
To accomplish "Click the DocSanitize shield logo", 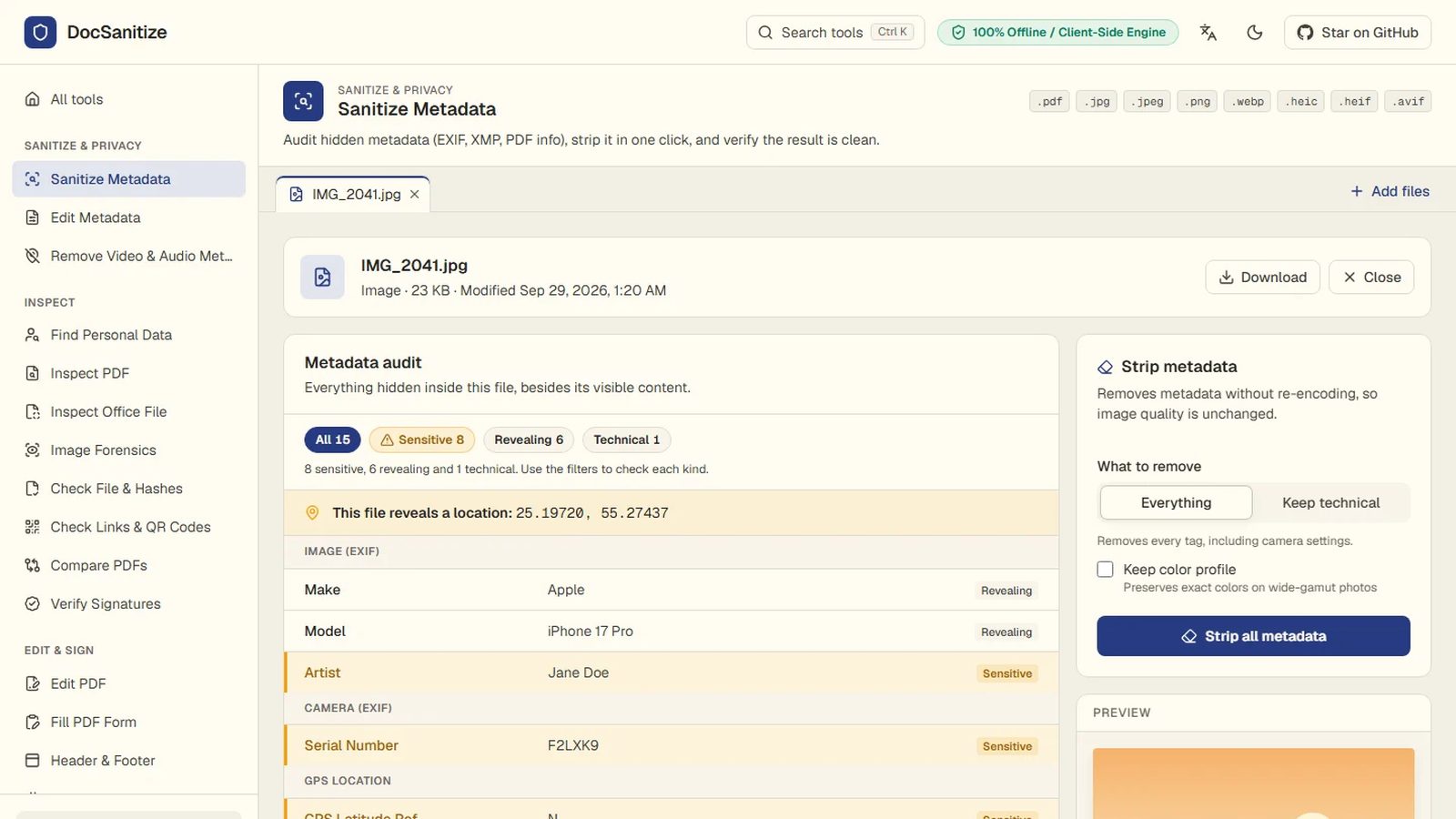I will pos(40,33).
